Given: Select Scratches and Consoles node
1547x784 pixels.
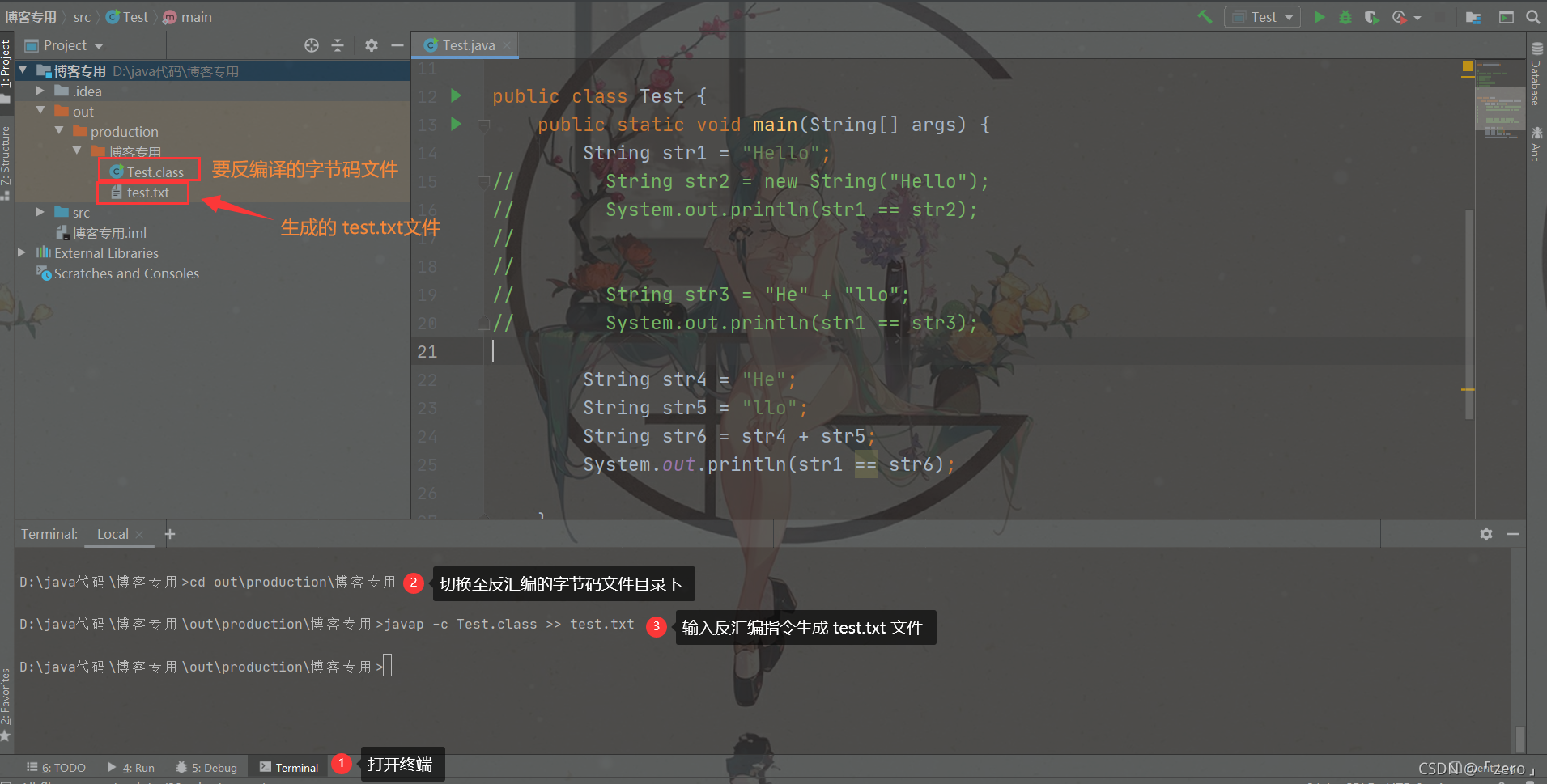Looking at the screenshot, I should pyautogui.click(x=118, y=273).
